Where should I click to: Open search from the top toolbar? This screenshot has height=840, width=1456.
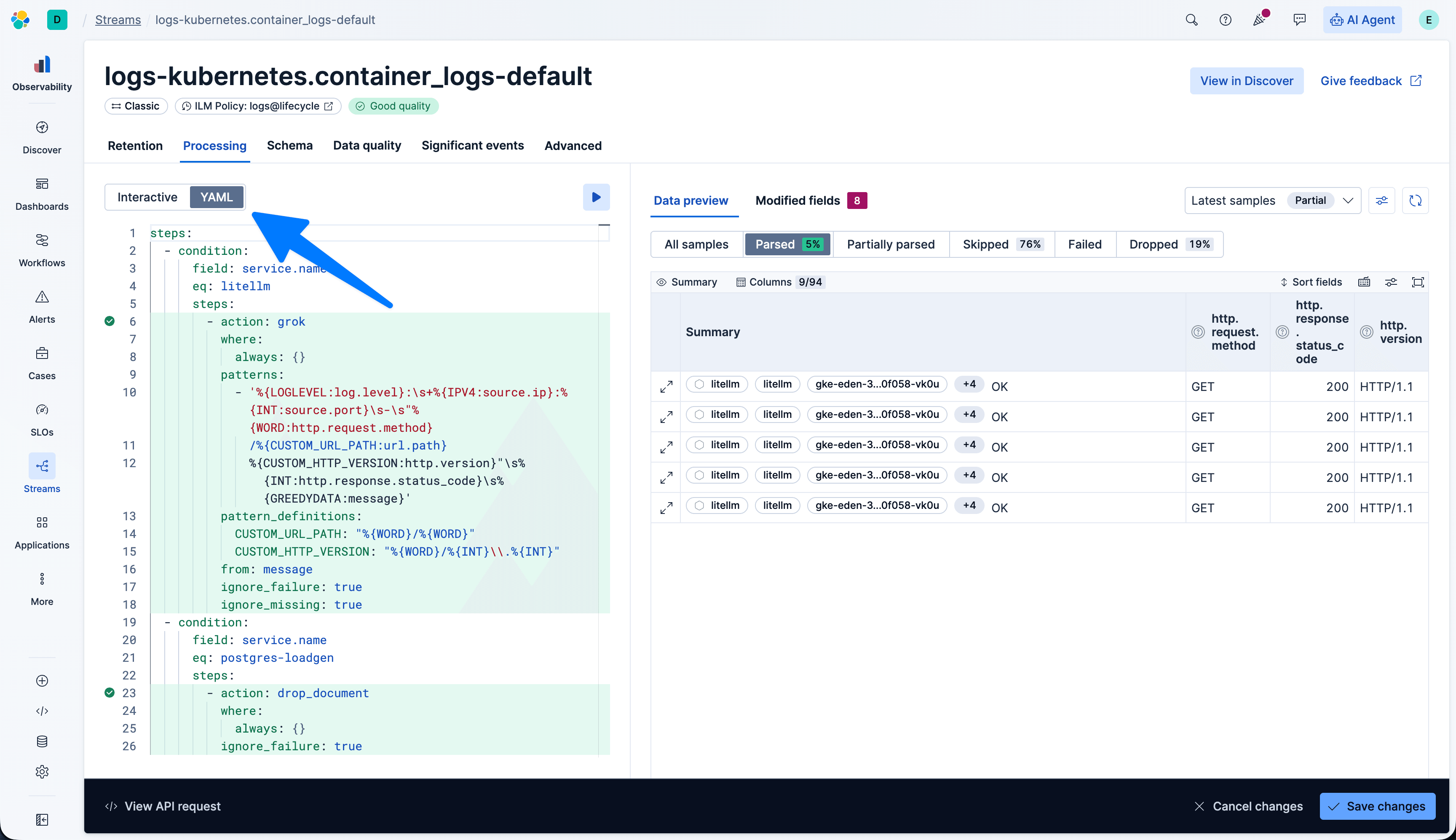point(1191,19)
